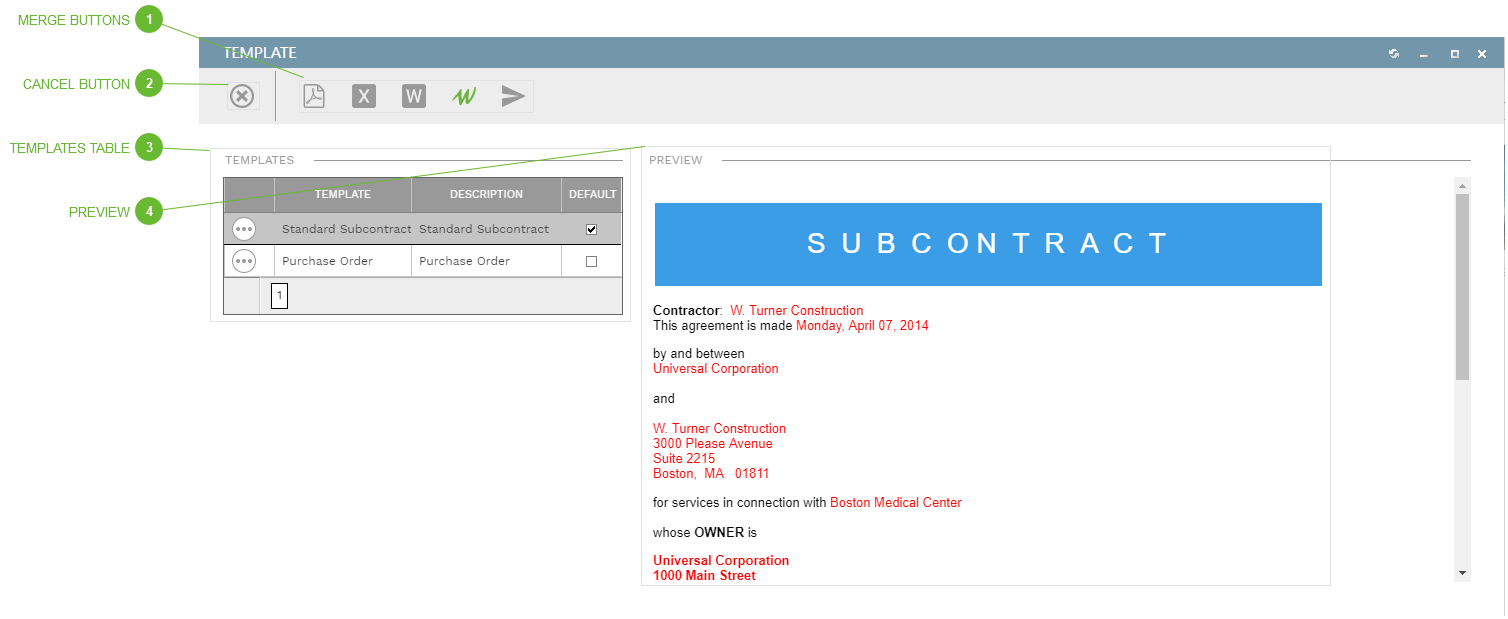Viewport: 1508px width, 619px height.
Task: Click the preview scrollbar down arrow
Action: coord(1462,572)
